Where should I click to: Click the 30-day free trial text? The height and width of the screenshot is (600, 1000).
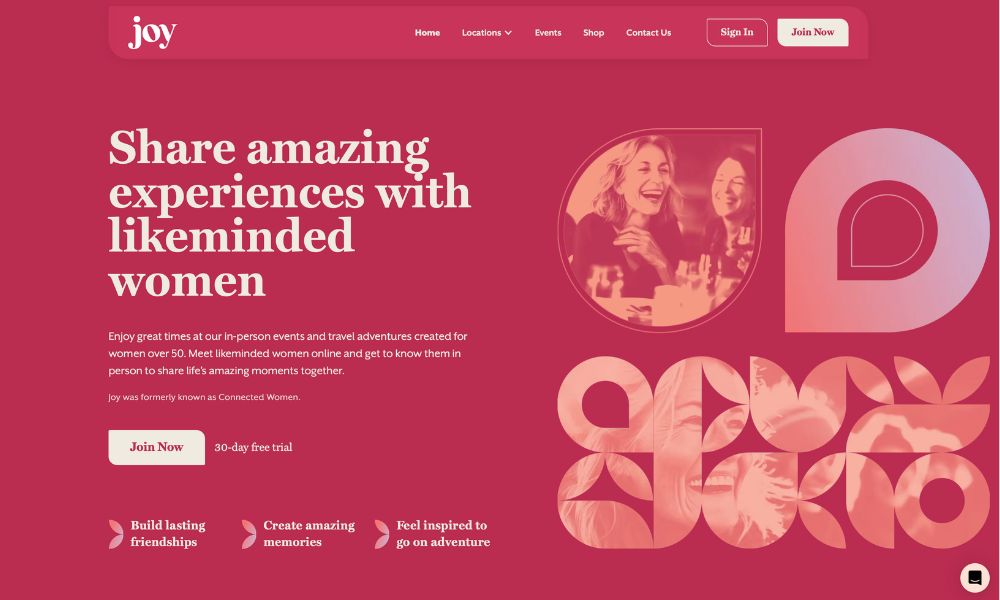[253, 447]
